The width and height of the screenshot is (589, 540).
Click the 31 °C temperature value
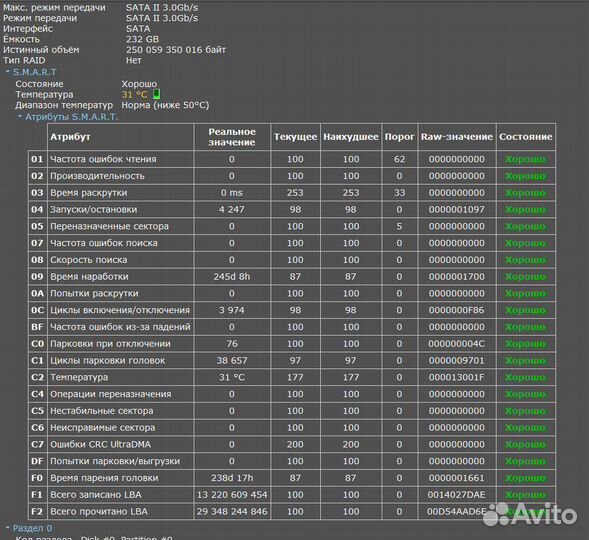pyautogui.click(x=134, y=95)
